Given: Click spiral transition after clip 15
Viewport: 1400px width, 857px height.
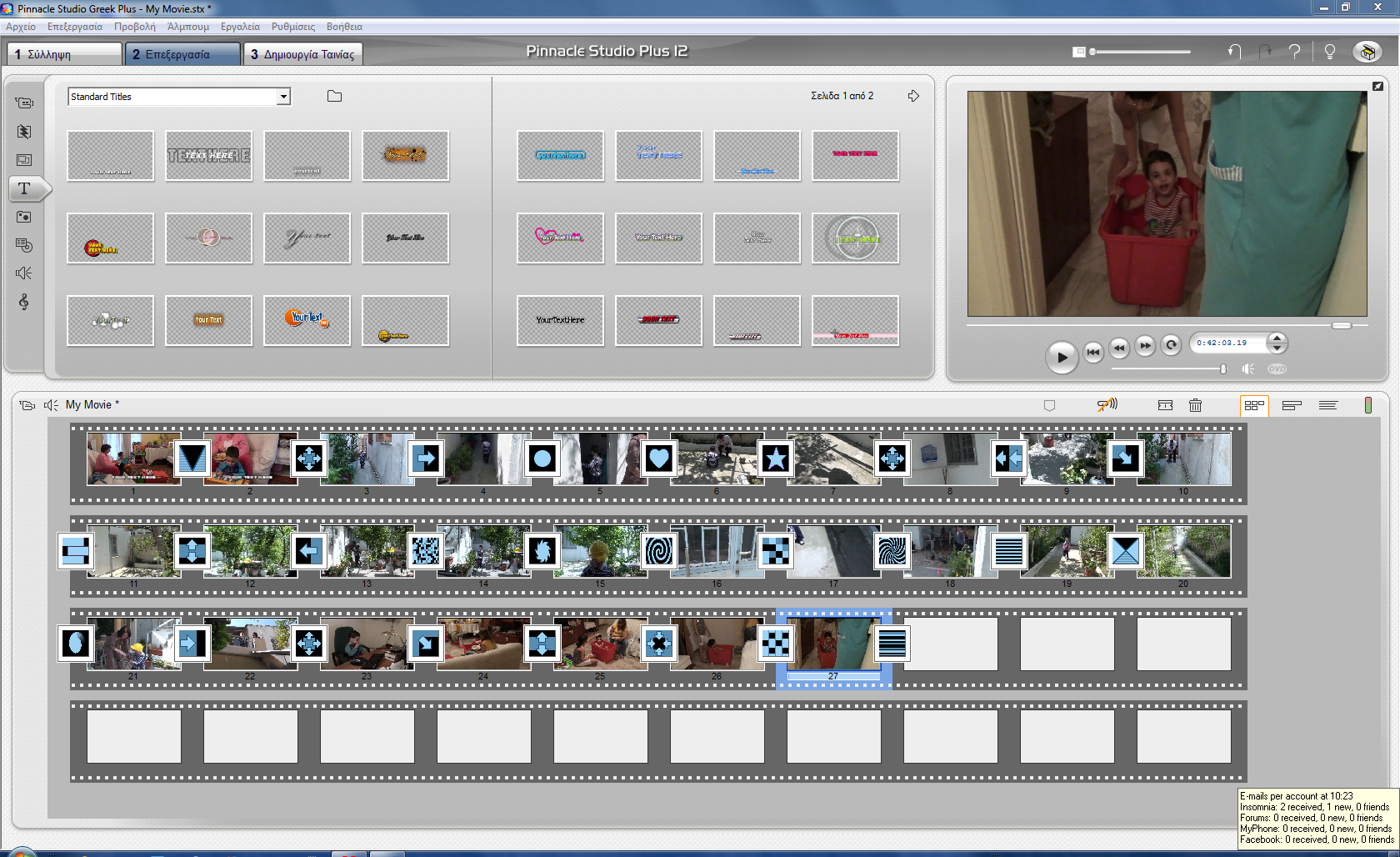Looking at the screenshot, I should 658,551.
